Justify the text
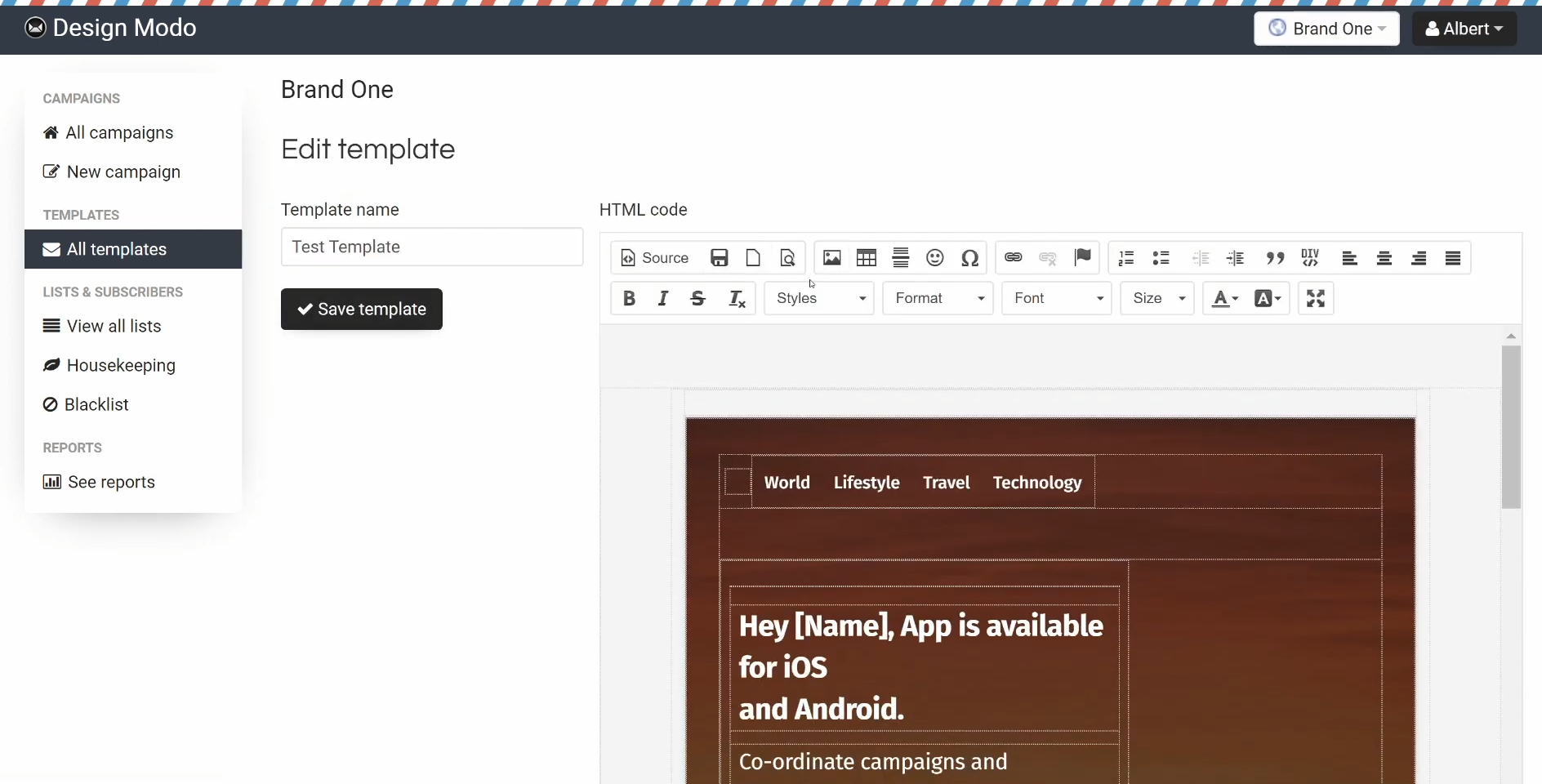 point(1453,258)
